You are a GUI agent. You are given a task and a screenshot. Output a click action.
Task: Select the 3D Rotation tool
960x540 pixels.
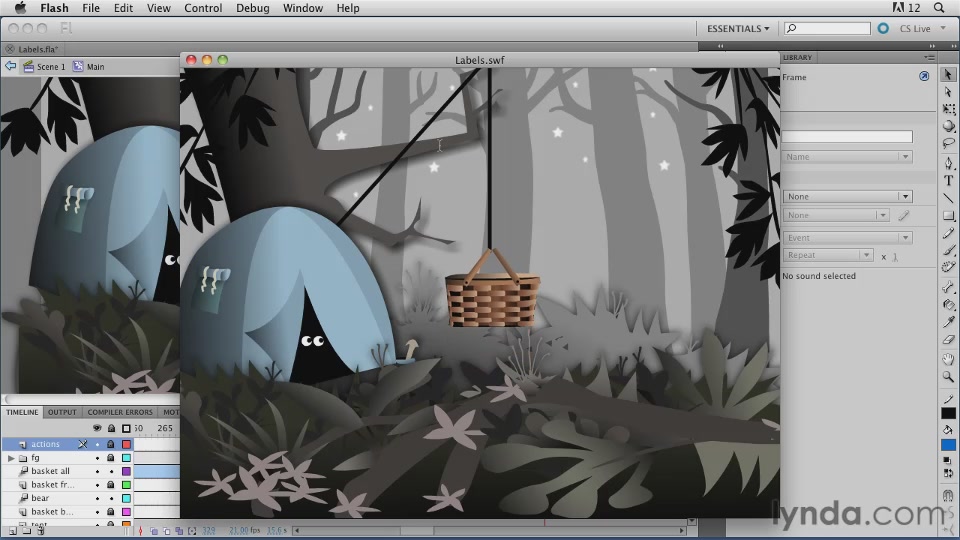coord(948,126)
